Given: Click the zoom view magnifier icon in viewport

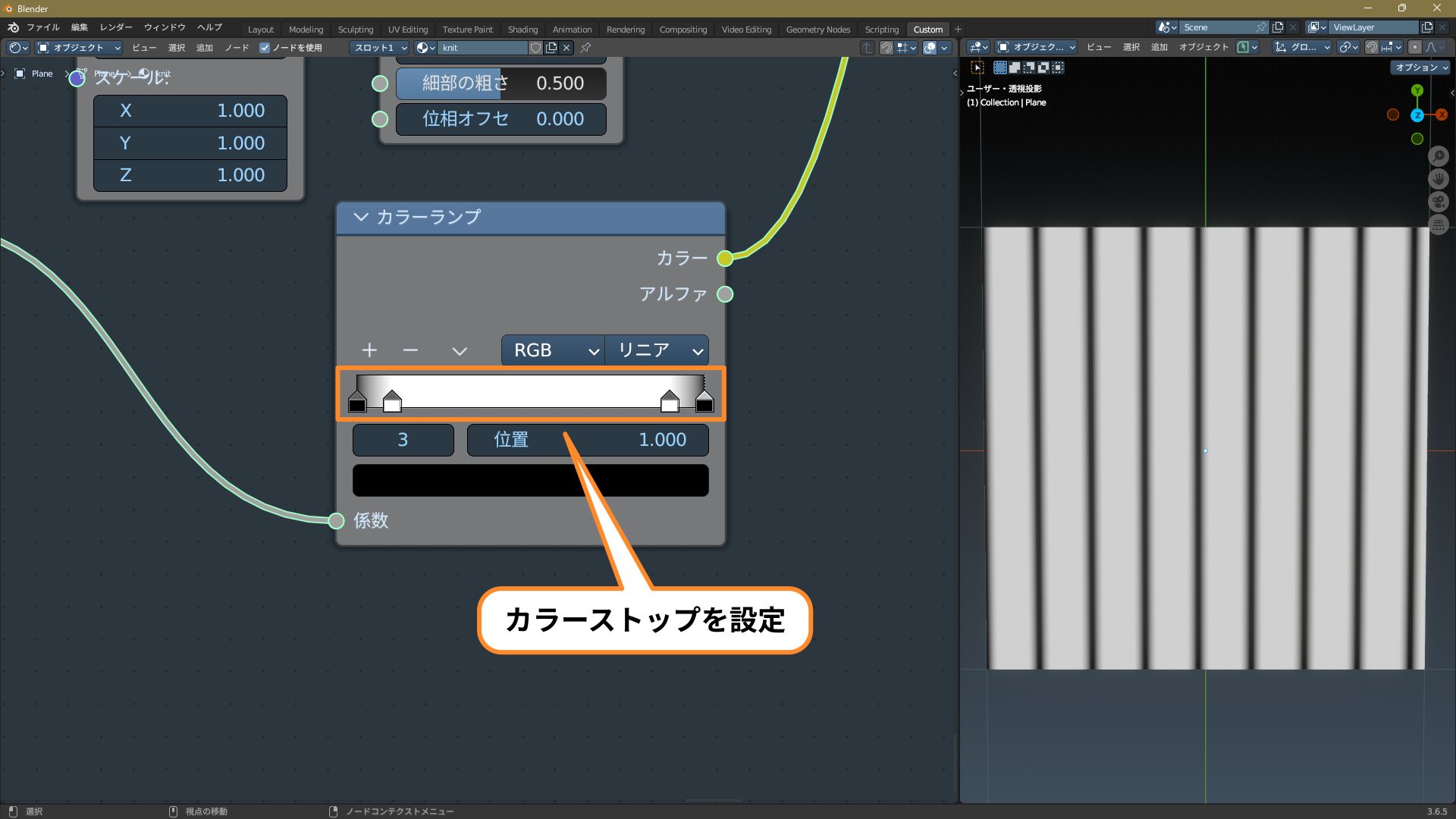Looking at the screenshot, I should coord(1439,156).
